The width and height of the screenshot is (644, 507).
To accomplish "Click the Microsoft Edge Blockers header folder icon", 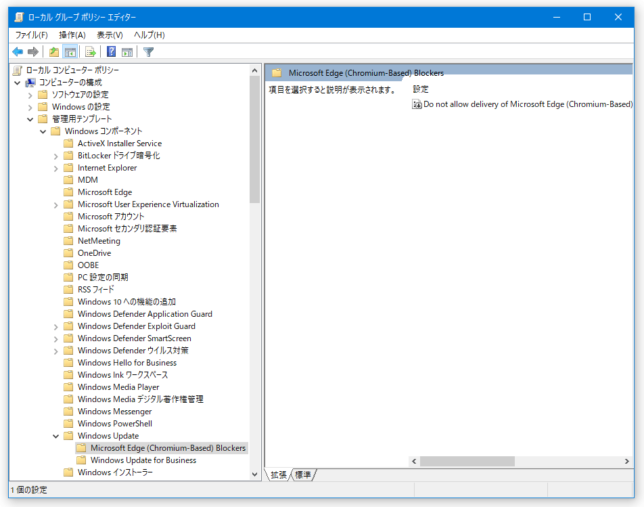I will 277,73.
